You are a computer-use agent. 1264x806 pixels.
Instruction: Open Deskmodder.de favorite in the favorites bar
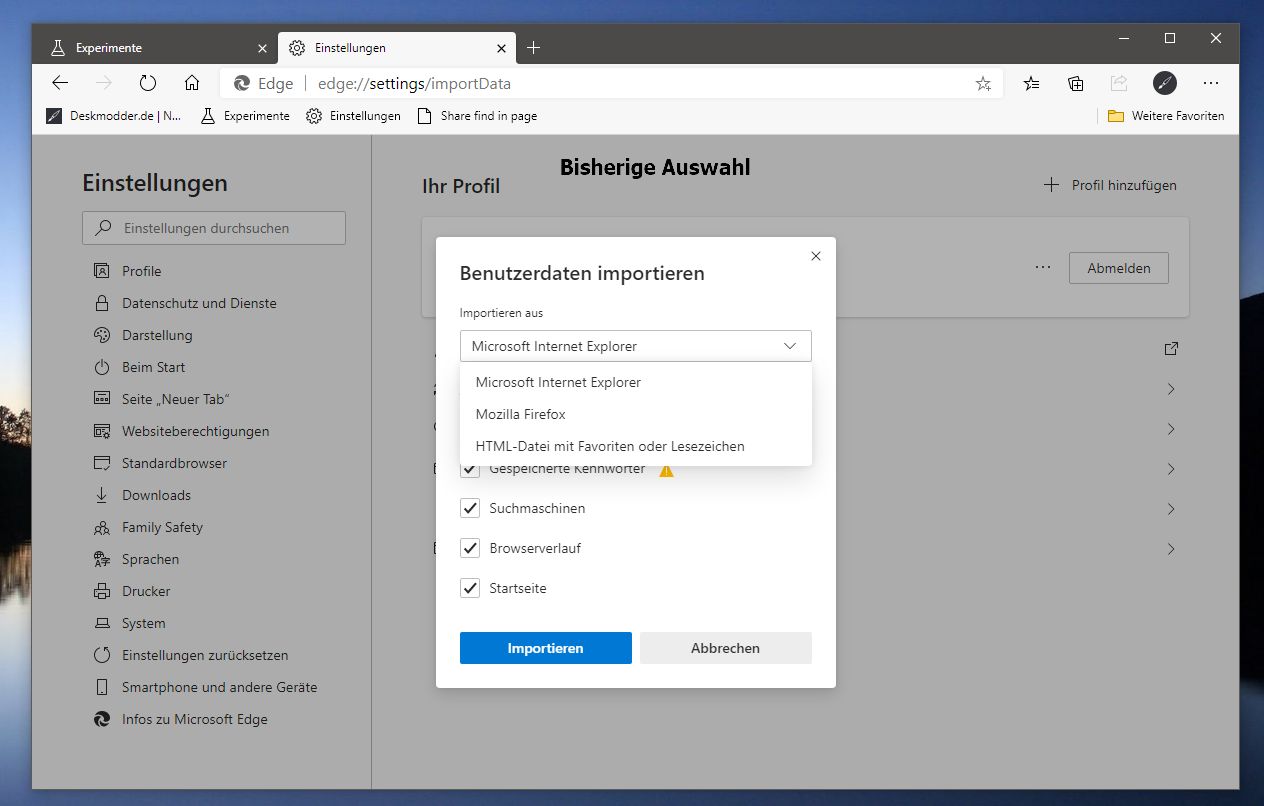pos(115,116)
